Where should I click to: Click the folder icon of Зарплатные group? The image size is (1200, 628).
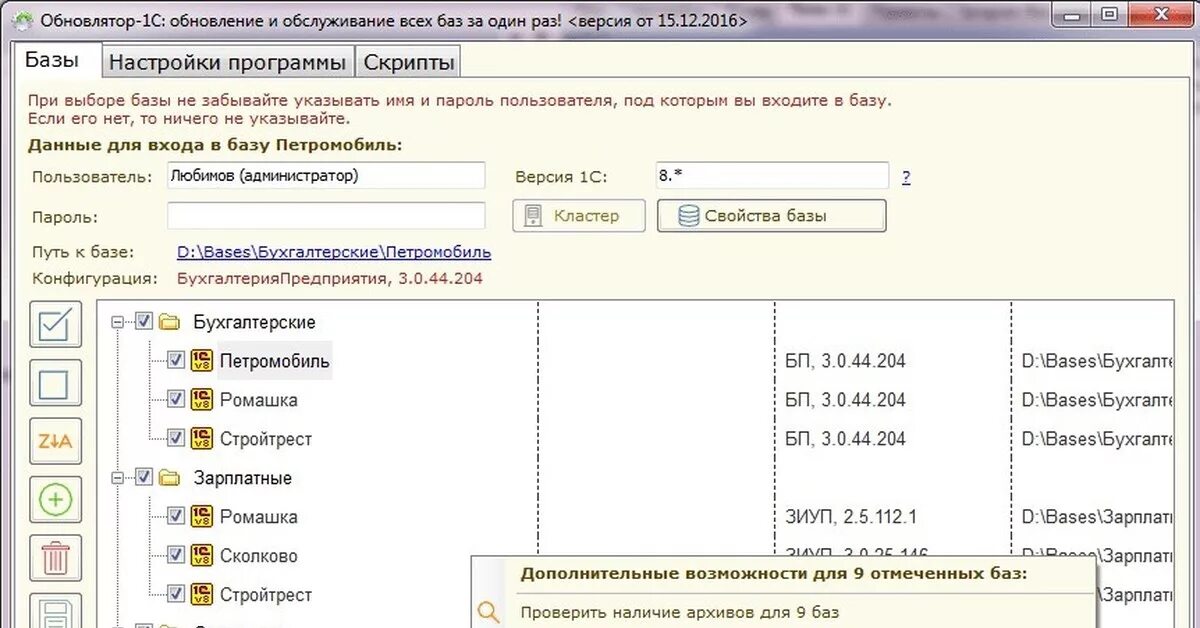(169, 477)
